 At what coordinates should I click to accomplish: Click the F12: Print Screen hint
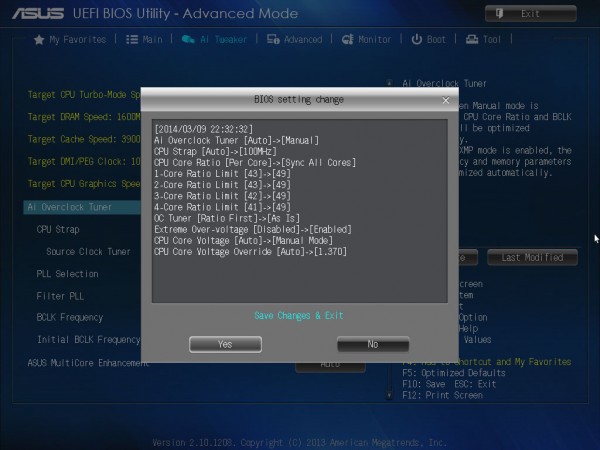pos(442,395)
